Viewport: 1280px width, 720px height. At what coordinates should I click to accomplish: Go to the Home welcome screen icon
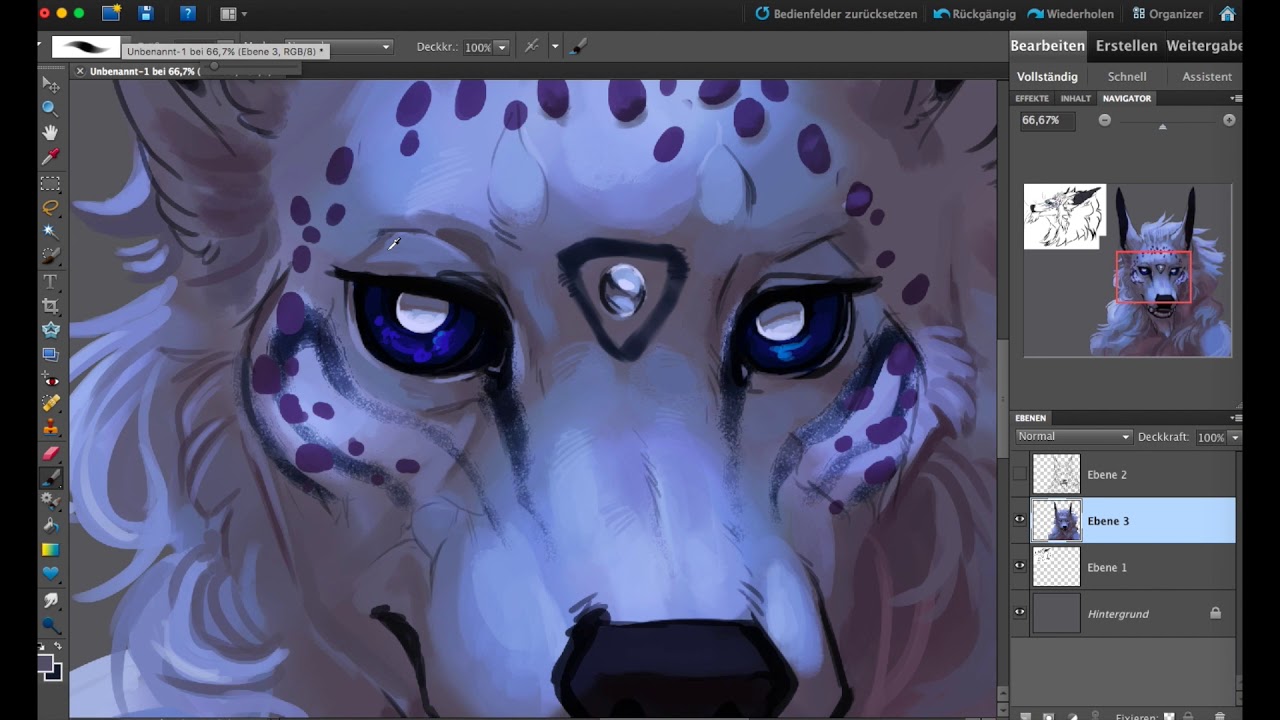point(1227,14)
